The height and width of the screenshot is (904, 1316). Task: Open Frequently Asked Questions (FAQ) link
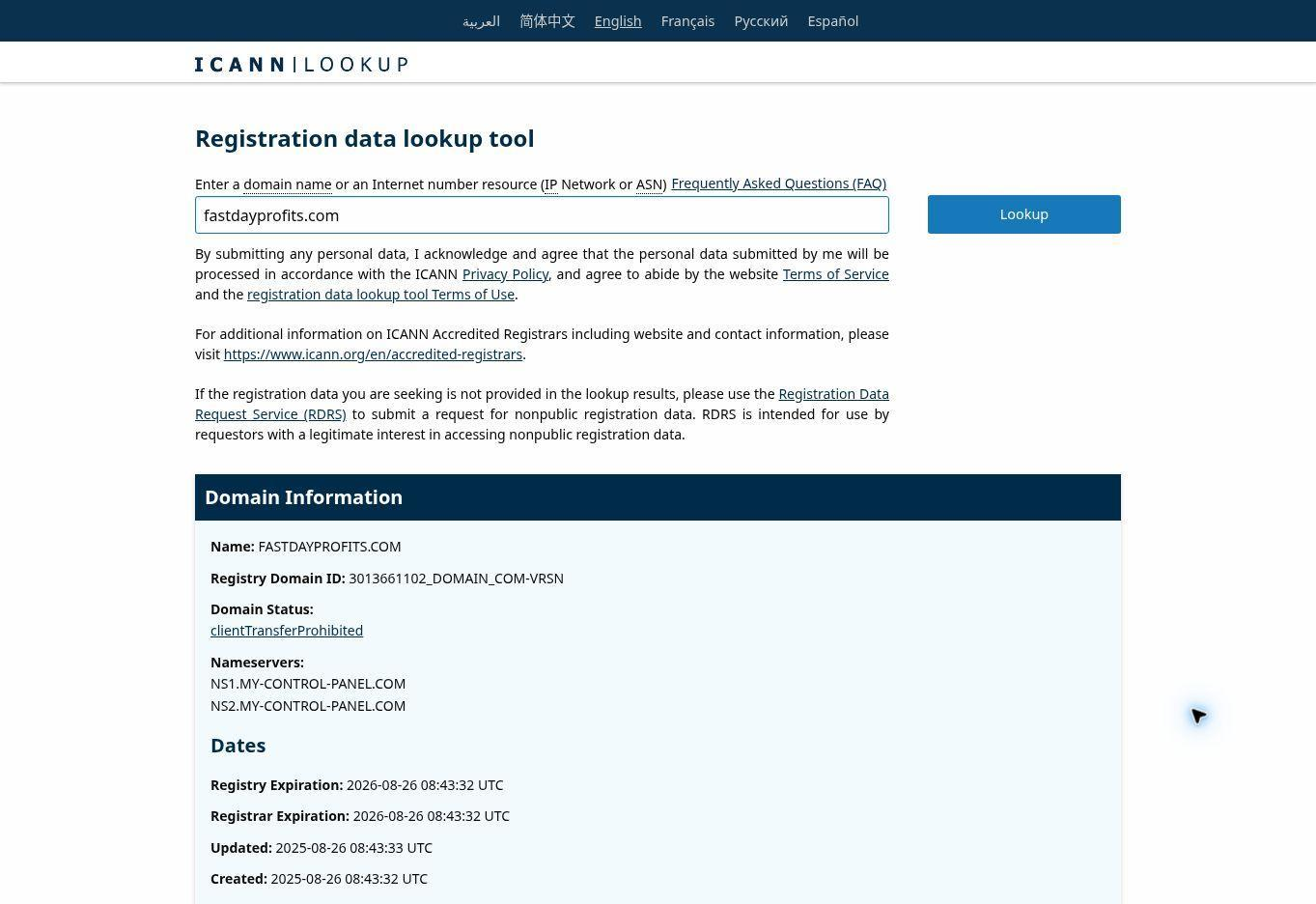point(778,184)
